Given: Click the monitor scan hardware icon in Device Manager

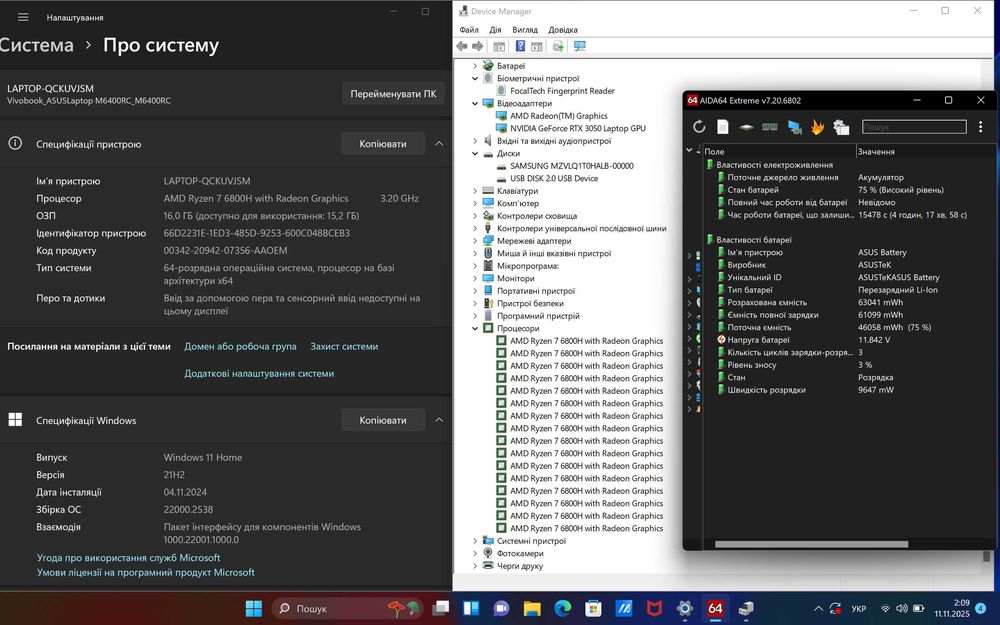Looking at the screenshot, I should [580, 46].
